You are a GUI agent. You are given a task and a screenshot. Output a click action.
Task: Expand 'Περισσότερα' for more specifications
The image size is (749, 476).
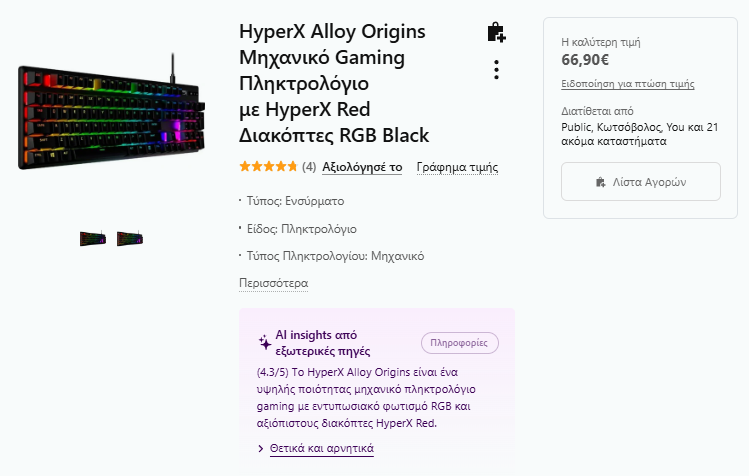pos(273,283)
